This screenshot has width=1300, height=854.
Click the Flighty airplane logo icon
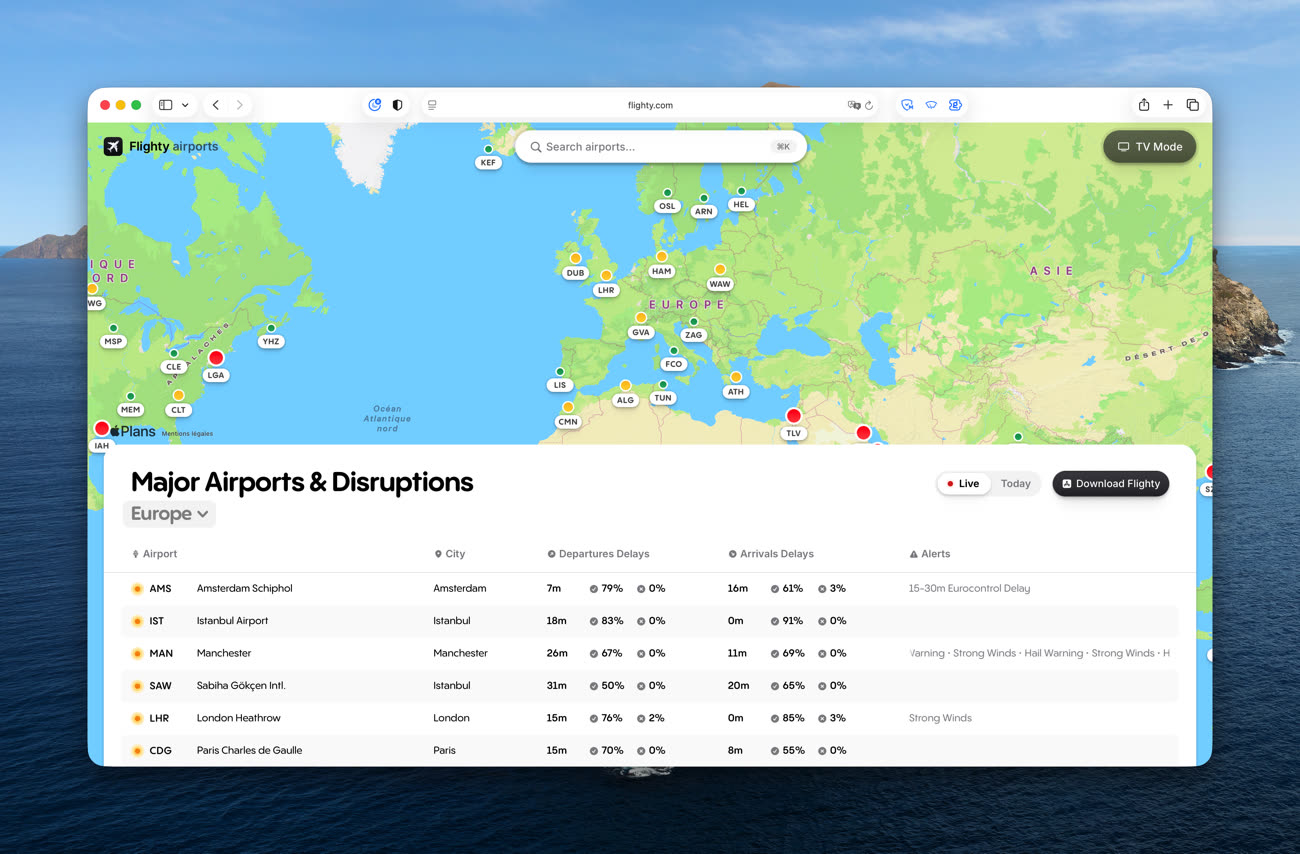coord(113,147)
